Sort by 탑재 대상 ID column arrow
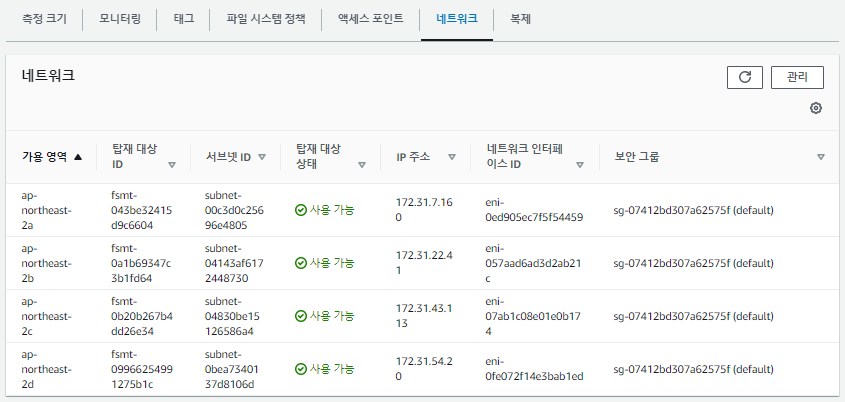Viewport: 845px width, 402px height. pyautogui.click(x=172, y=165)
